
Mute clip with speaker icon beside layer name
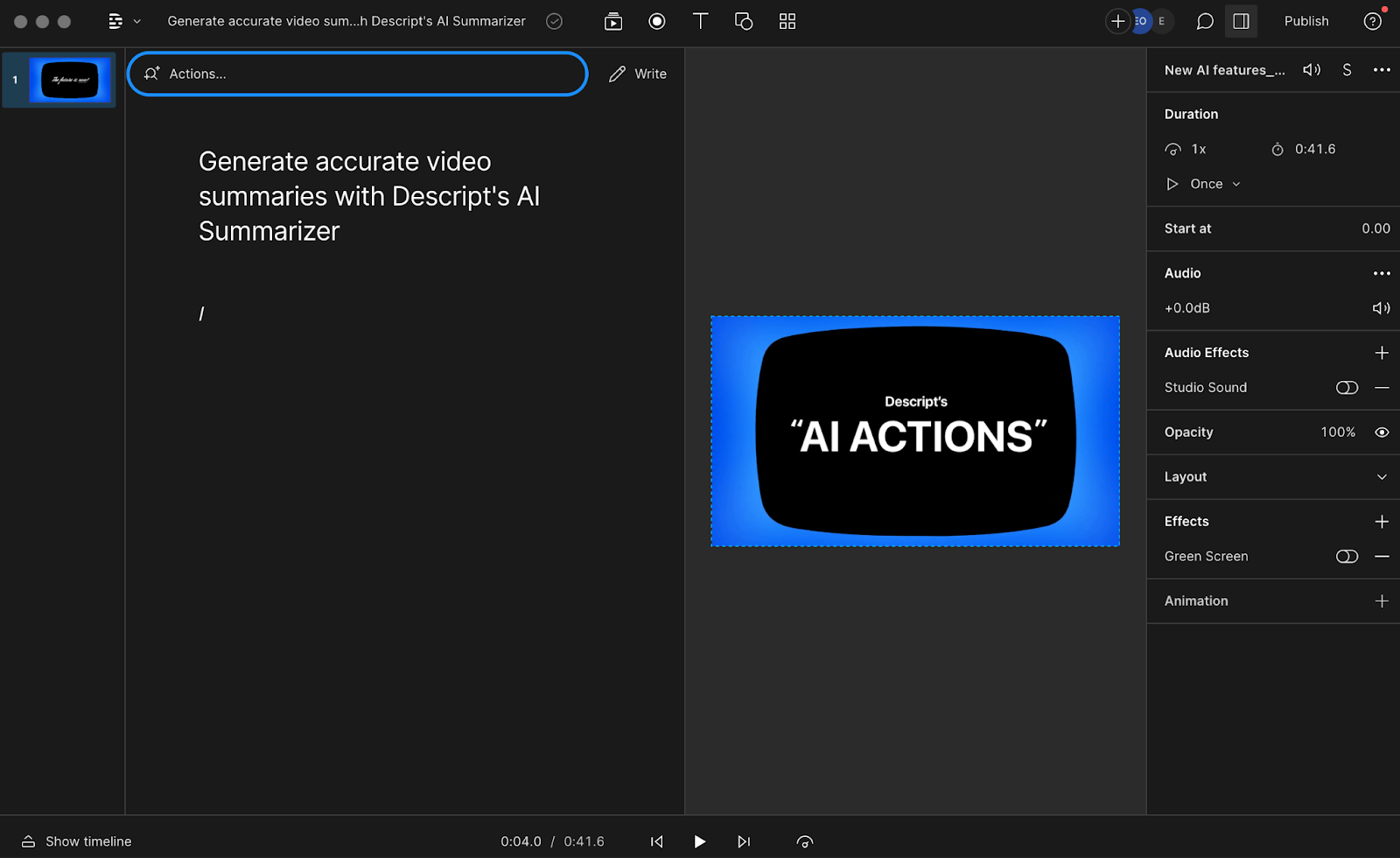tap(1312, 70)
